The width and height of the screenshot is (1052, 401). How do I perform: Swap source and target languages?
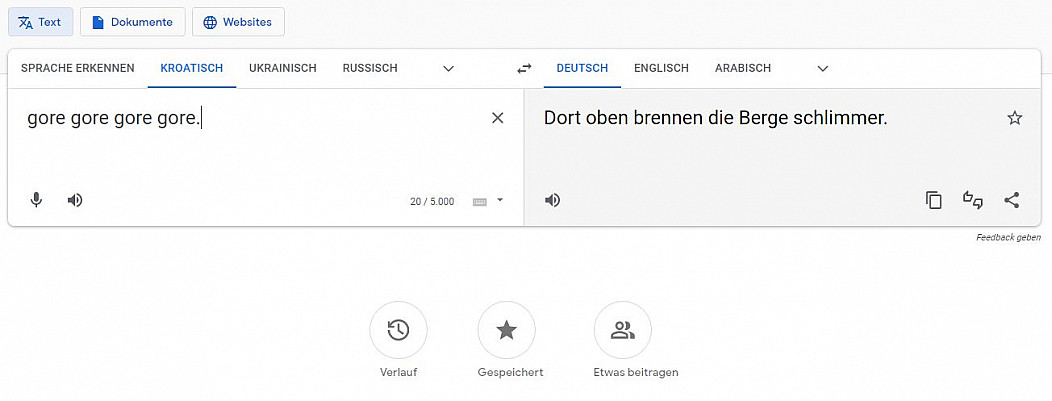click(x=524, y=69)
